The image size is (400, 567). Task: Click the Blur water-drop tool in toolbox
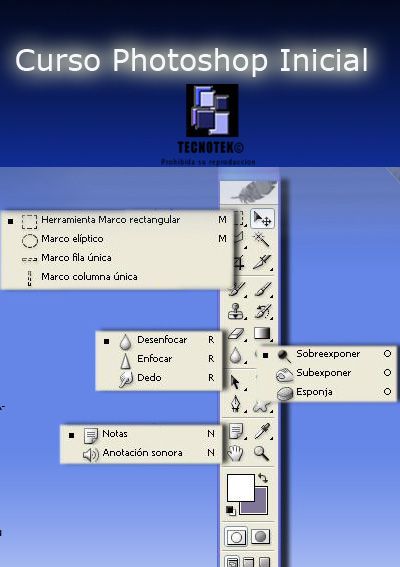pos(236,355)
